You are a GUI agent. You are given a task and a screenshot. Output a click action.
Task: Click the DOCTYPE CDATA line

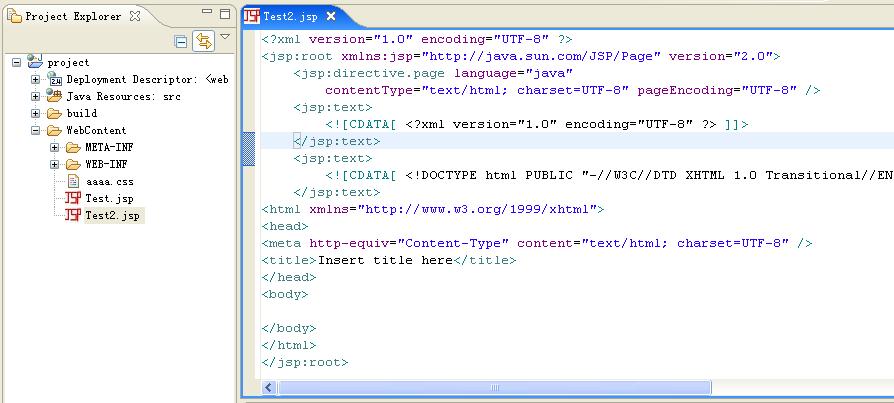609,175
